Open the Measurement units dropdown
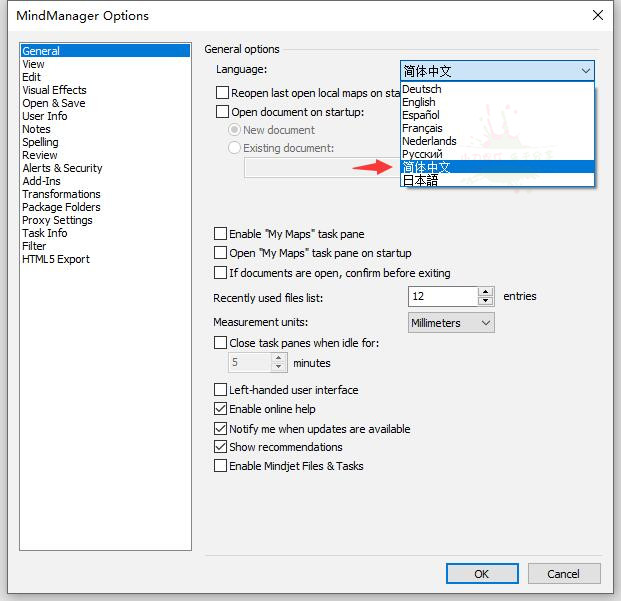Screen dimensions: 621x601 [x=452, y=323]
